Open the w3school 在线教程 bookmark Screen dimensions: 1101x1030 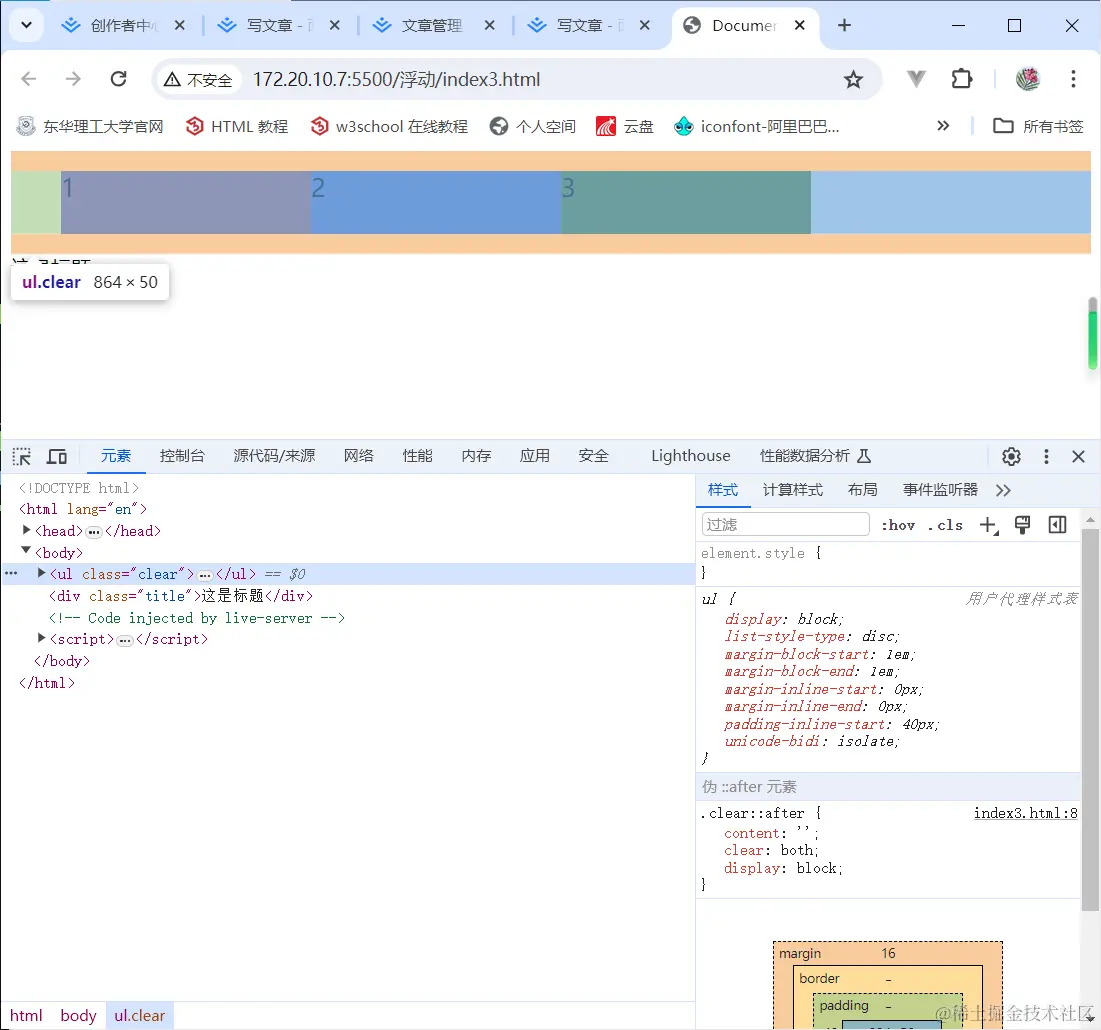tap(389, 126)
